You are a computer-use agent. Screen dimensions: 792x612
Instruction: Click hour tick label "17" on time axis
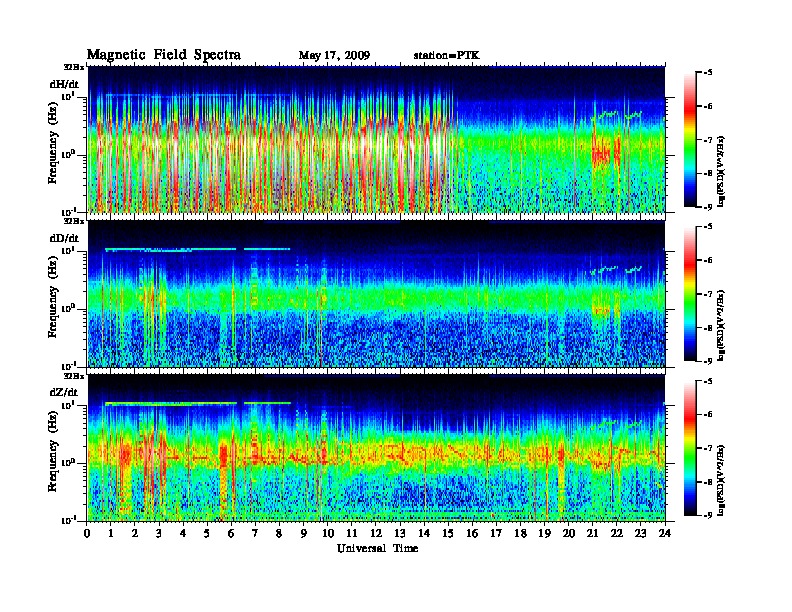tap(497, 533)
